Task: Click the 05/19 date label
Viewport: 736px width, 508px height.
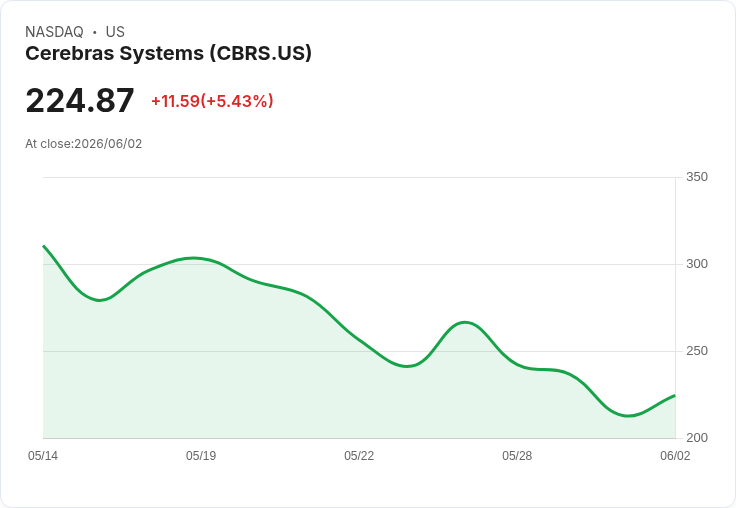Action: pyautogui.click(x=201, y=455)
